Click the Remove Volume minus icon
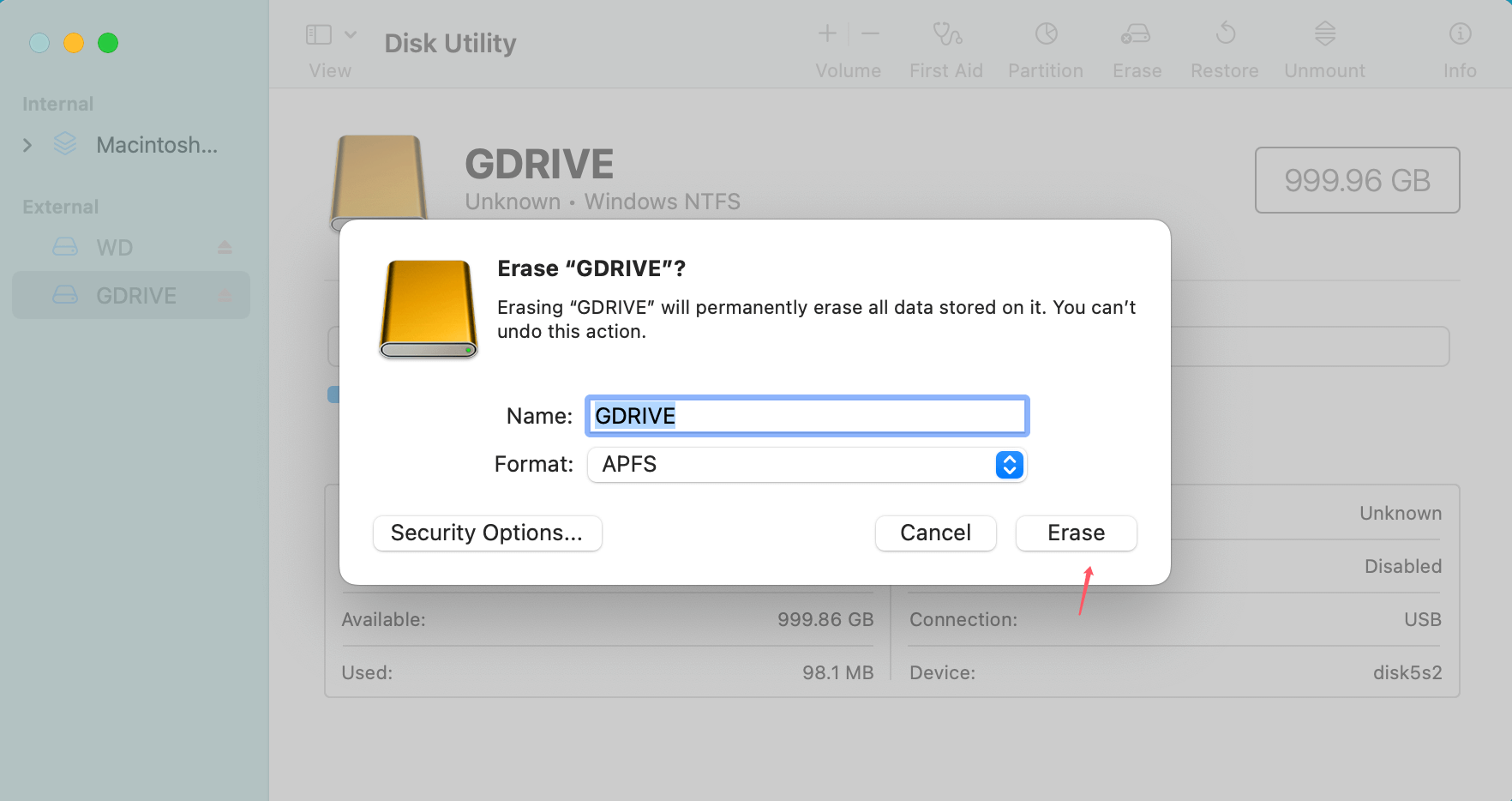 (869, 34)
